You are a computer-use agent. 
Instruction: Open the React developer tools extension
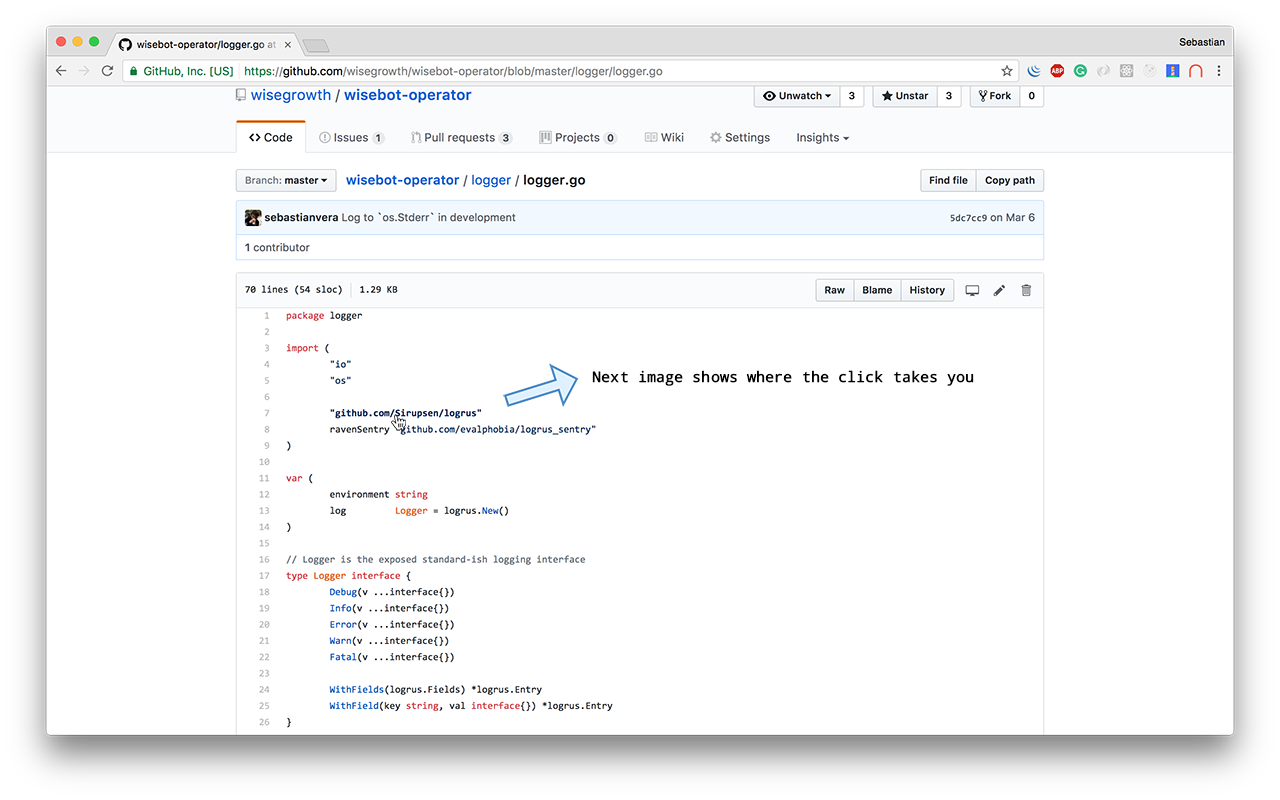[x=1127, y=71]
